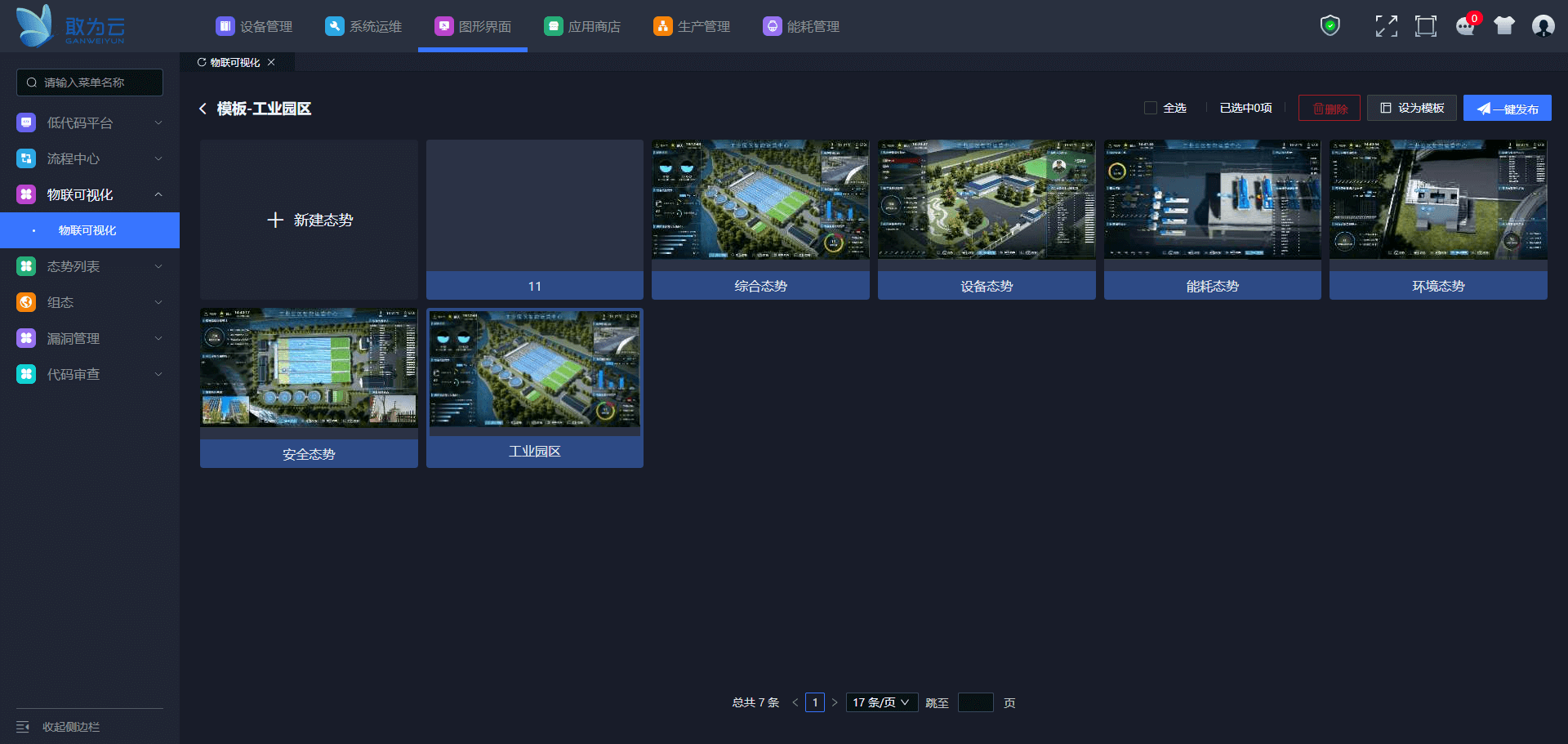This screenshot has width=1568, height=744.
Task: Switch to the 系统运维 top menu
Action: tap(363, 26)
